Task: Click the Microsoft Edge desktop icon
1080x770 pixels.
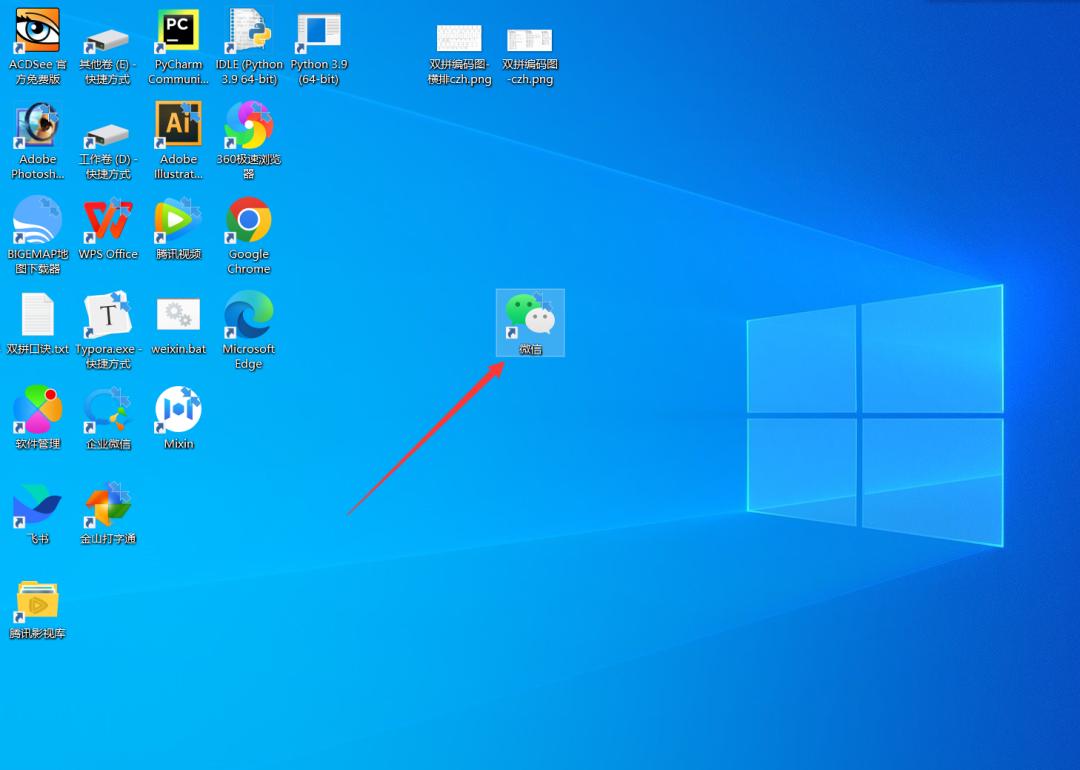Action: [x=248, y=315]
